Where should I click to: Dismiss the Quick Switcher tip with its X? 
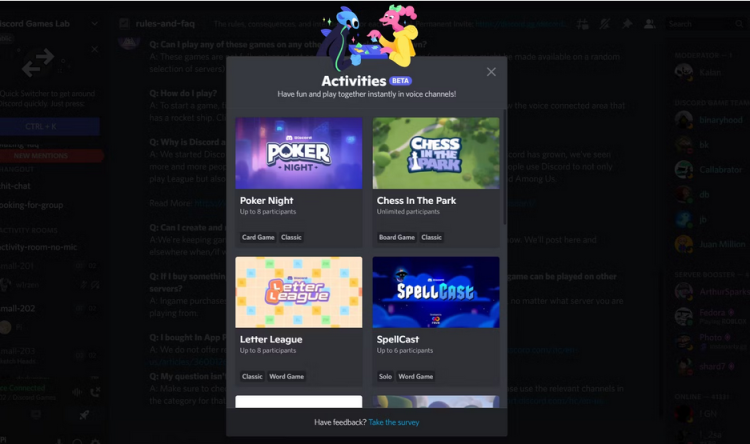click(x=95, y=49)
